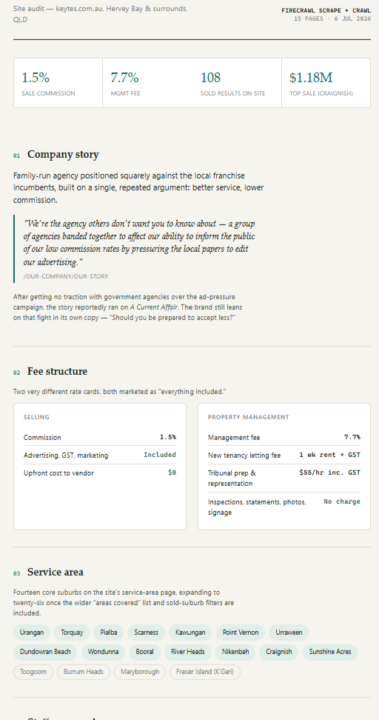Select the Fraser Island (K'Gari) chip
This screenshot has height=720, width=379.
click(205, 672)
